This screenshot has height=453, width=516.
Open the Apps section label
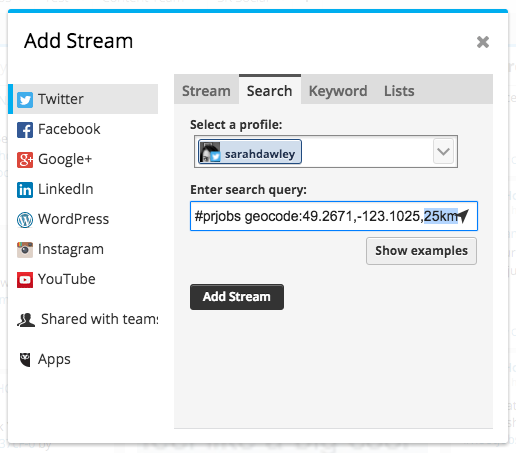point(54,359)
